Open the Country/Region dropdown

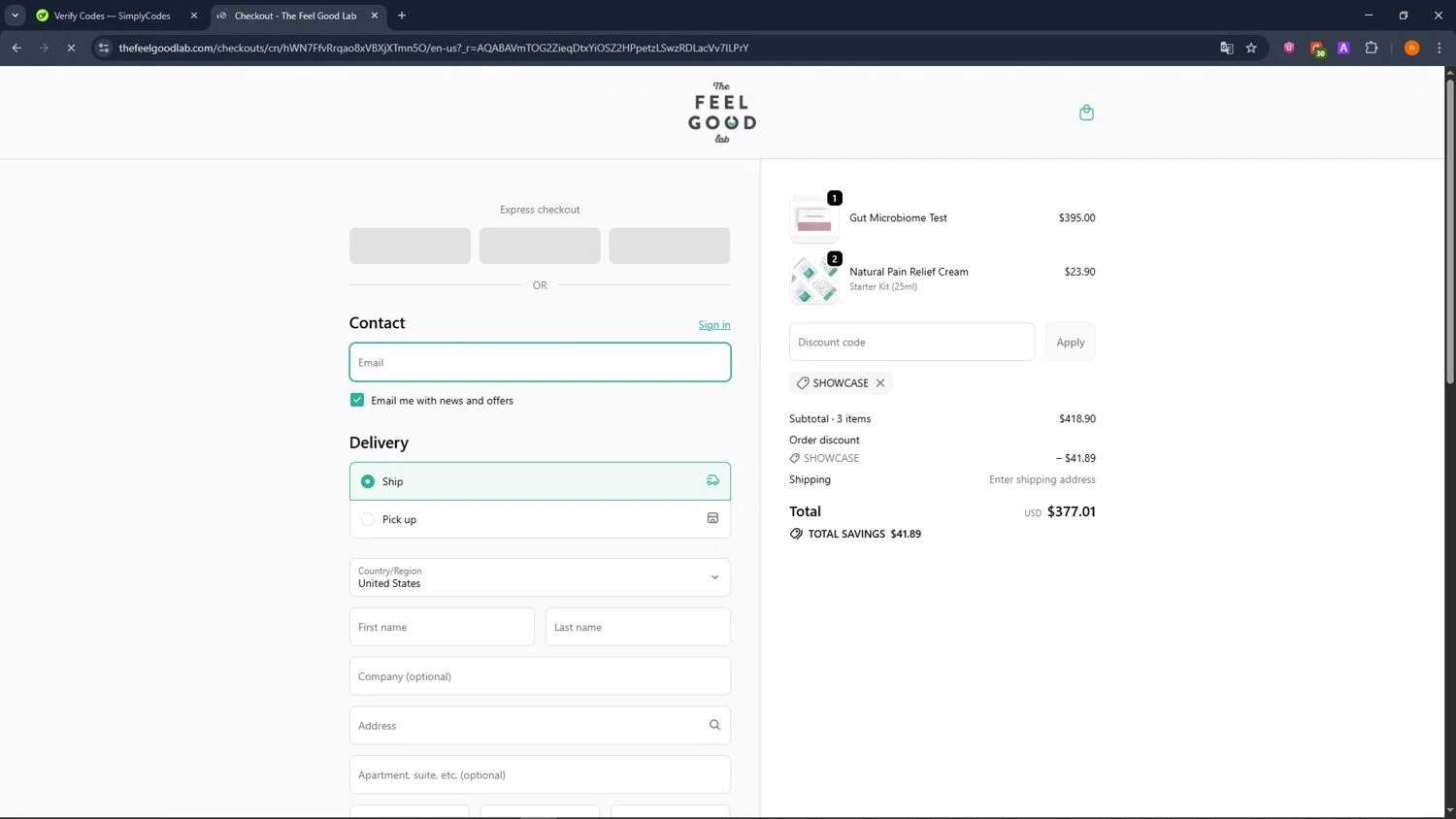click(x=540, y=577)
